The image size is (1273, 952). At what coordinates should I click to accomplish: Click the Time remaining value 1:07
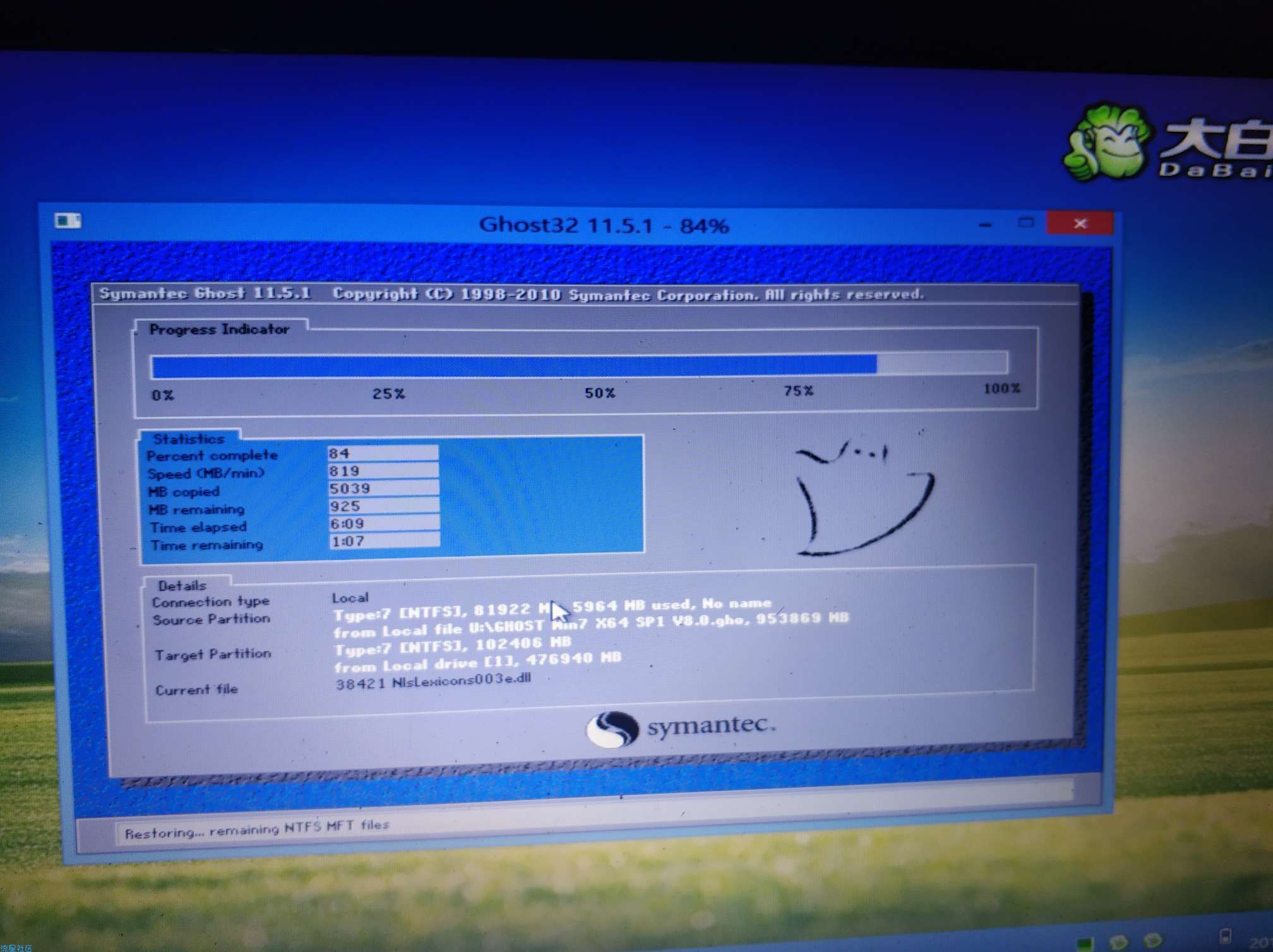384,541
